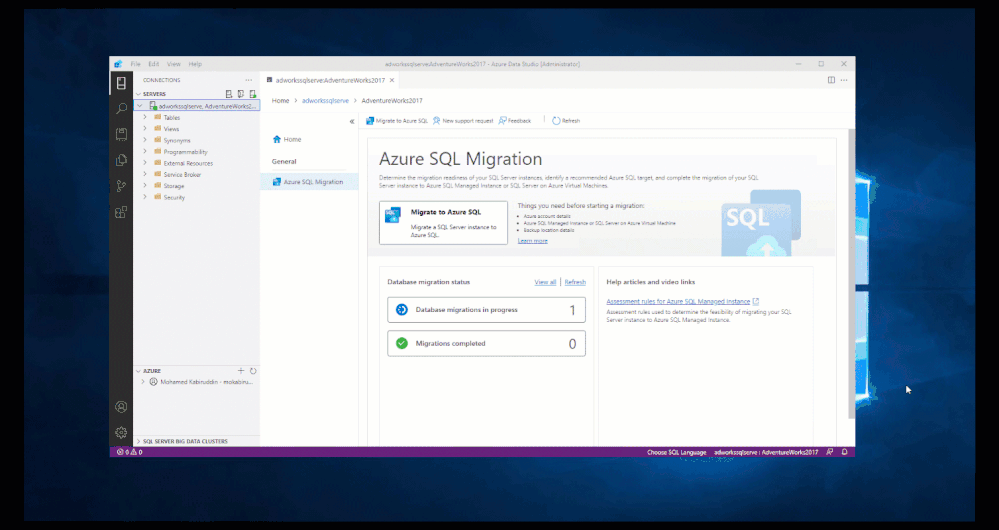Open the Source Control view in the activity bar

pyautogui.click(x=121, y=186)
